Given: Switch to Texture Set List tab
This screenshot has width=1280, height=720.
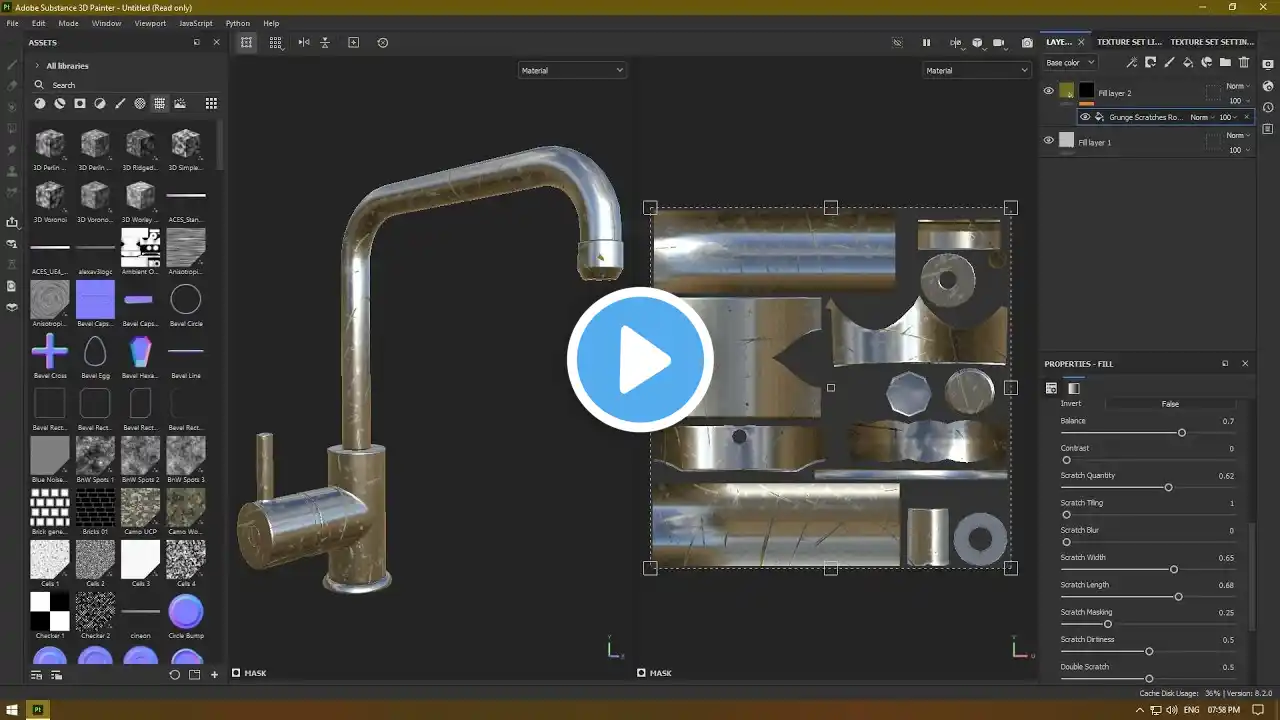Looking at the screenshot, I should [1129, 42].
